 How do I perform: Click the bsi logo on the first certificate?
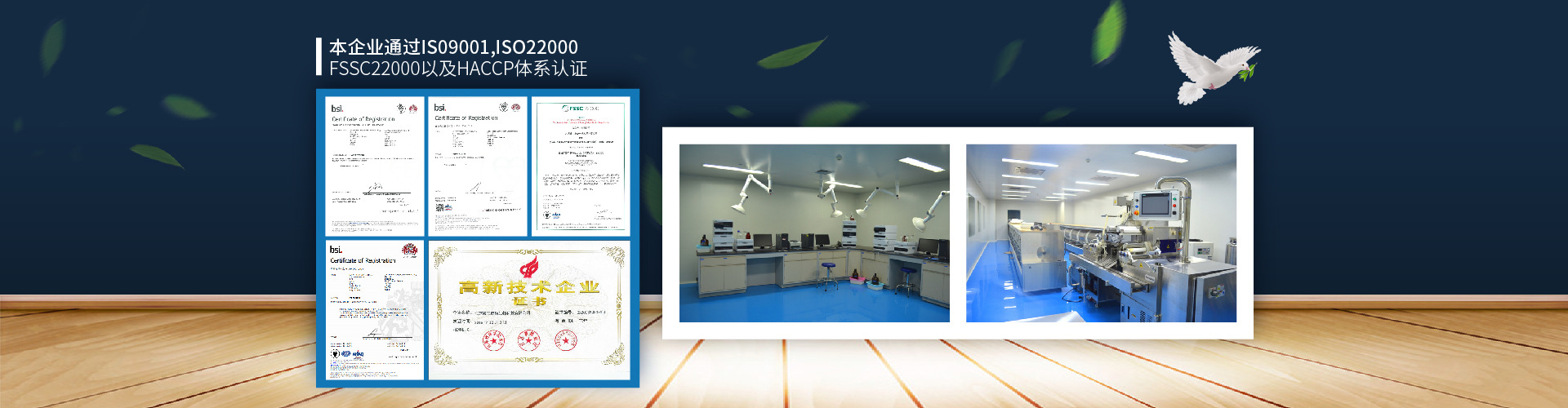(337, 109)
